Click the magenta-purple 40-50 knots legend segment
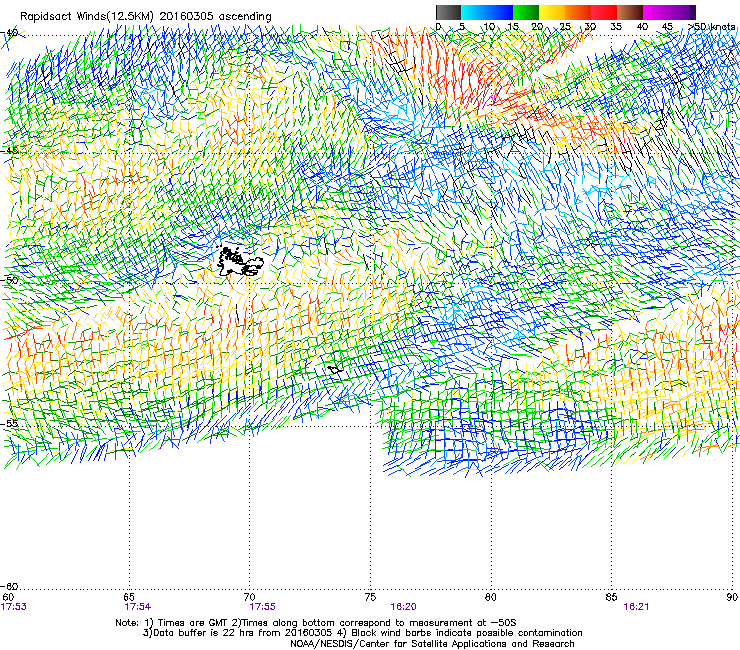Screen dimensions: 740x650 tap(669, 12)
